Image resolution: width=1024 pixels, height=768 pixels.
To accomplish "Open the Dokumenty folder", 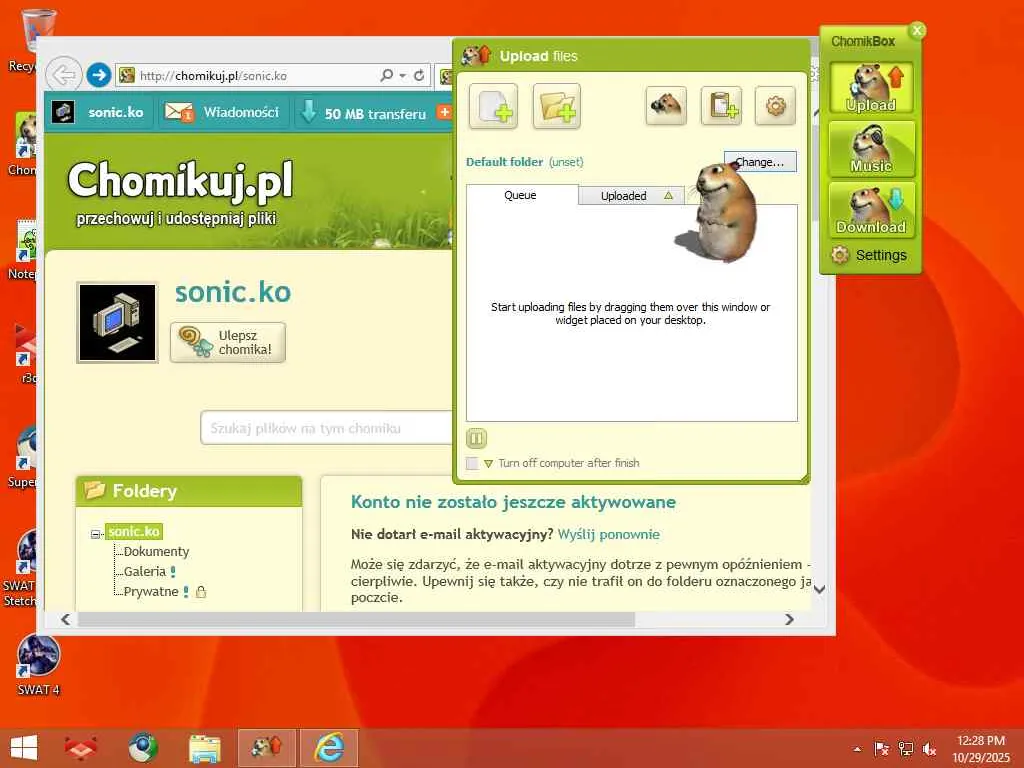I will [x=156, y=551].
